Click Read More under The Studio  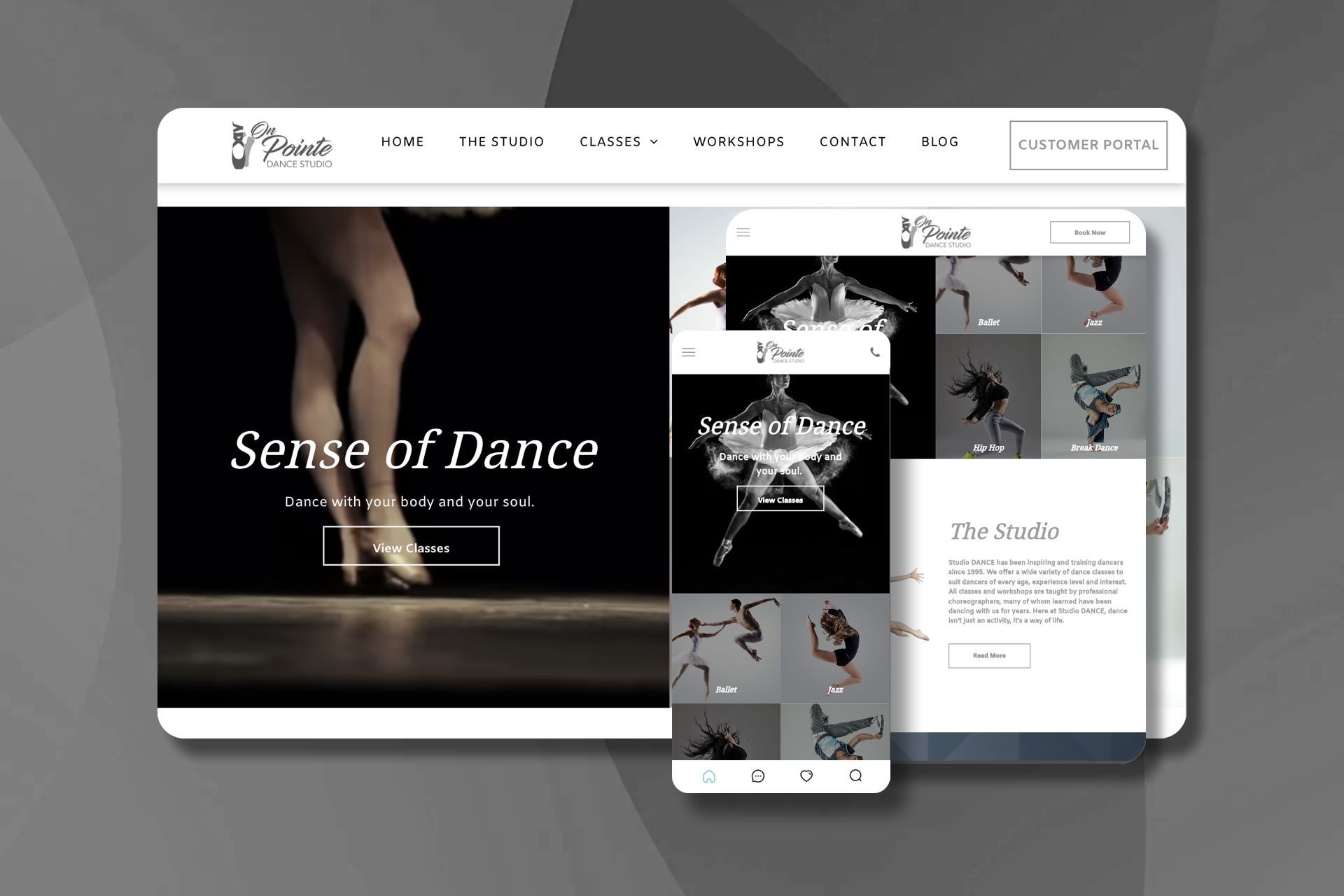[x=988, y=656]
